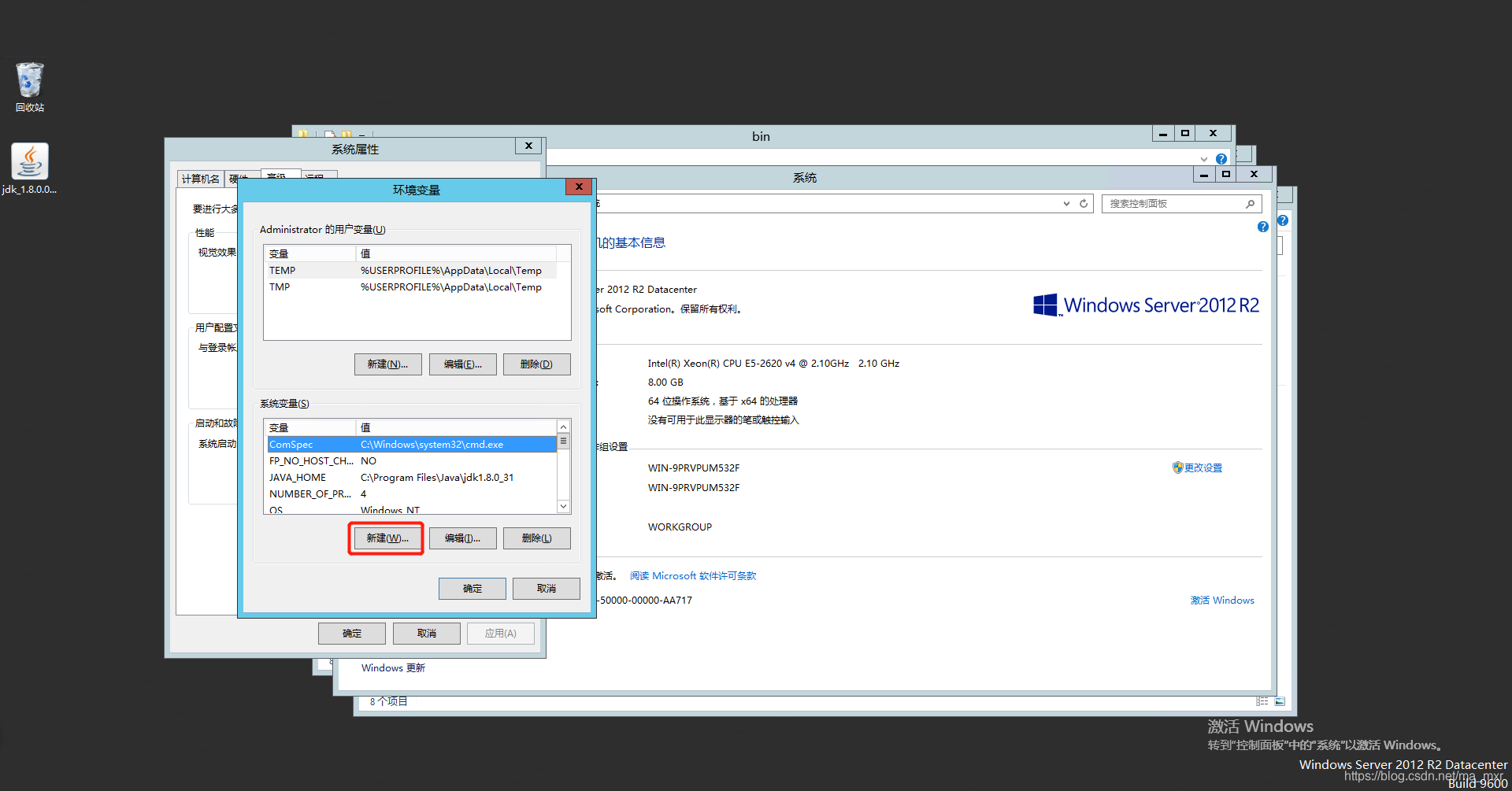Open 阅读 Microsoft 软件许可条款 link

pos(693,576)
